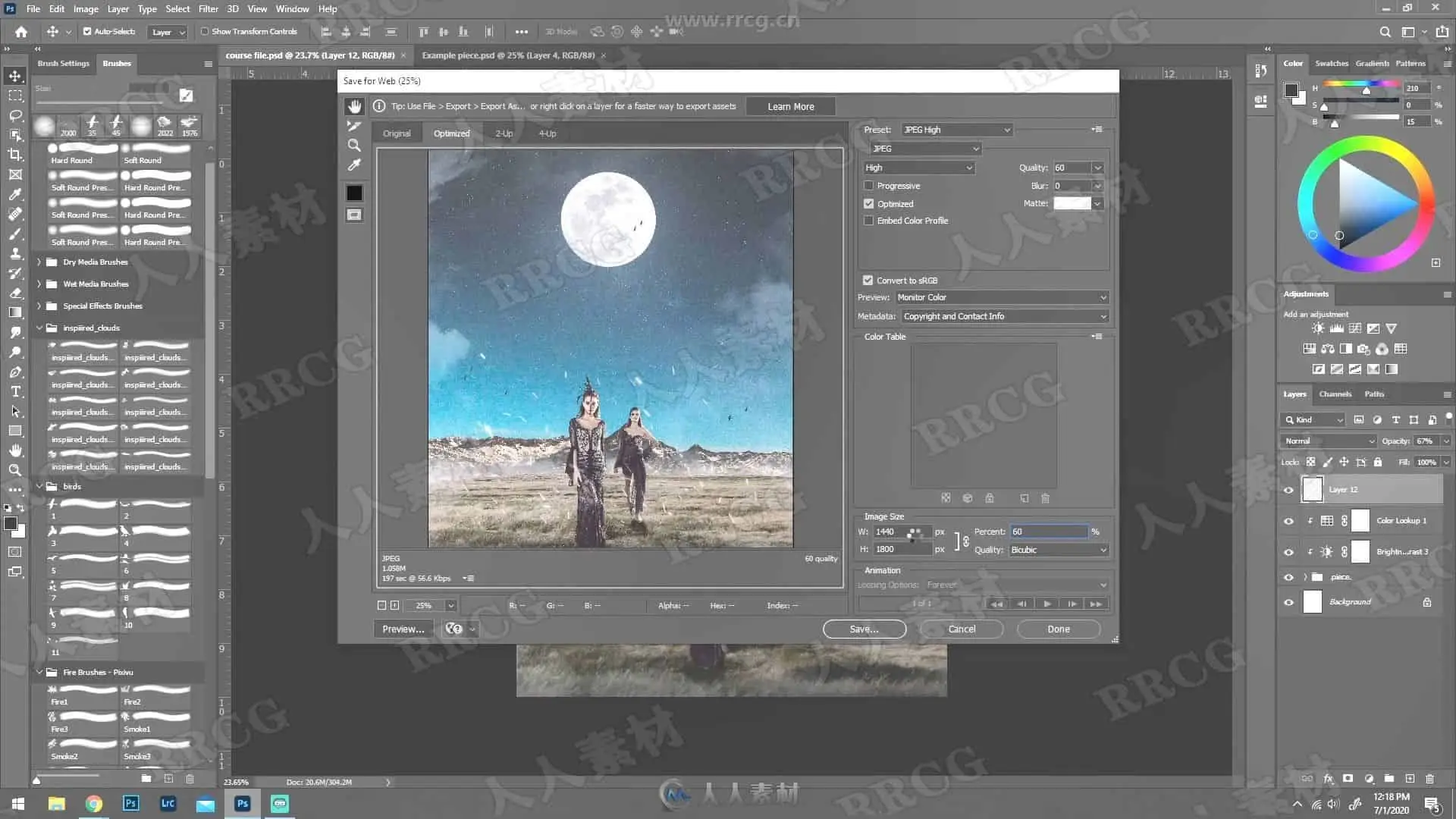Select the Horizontal Type tool
The image size is (1456, 819).
[x=15, y=392]
